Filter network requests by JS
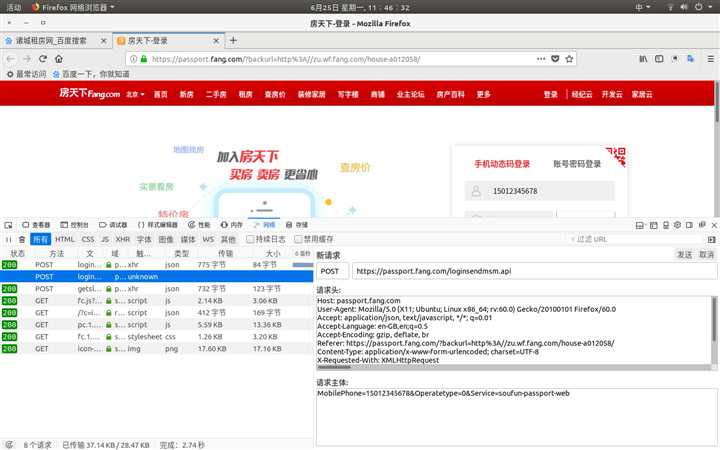Image resolution: width=720 pixels, height=450 pixels. (x=105, y=239)
